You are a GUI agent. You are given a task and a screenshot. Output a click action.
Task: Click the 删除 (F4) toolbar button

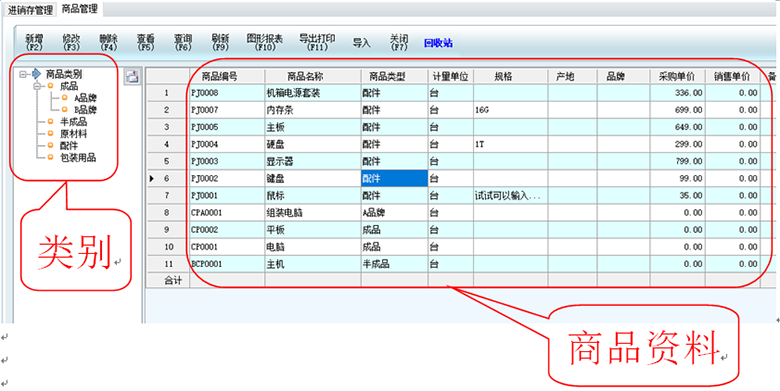pos(108,43)
